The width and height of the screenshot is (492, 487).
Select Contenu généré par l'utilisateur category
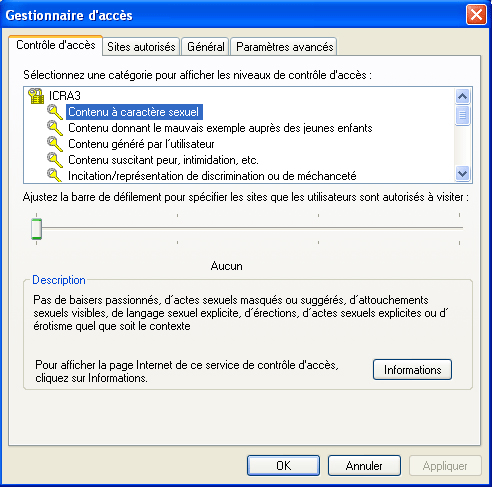coord(141,144)
